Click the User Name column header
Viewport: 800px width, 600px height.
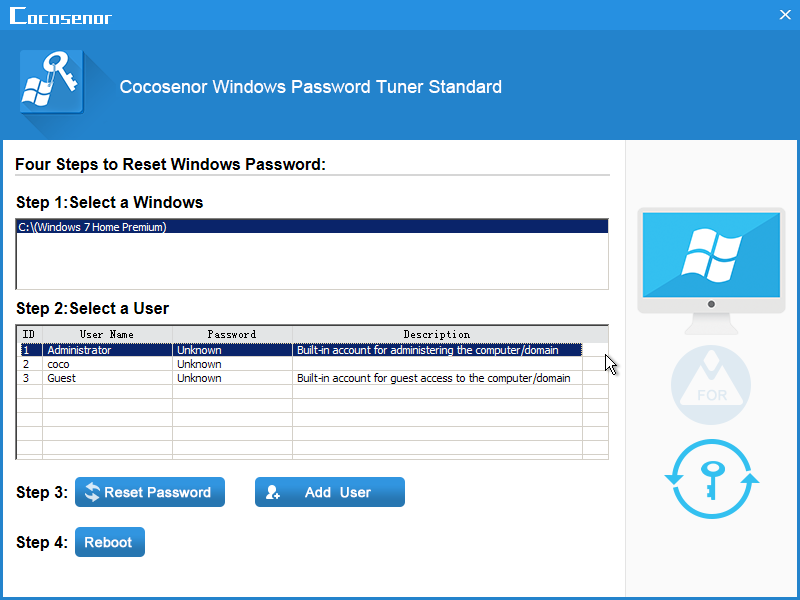point(107,334)
